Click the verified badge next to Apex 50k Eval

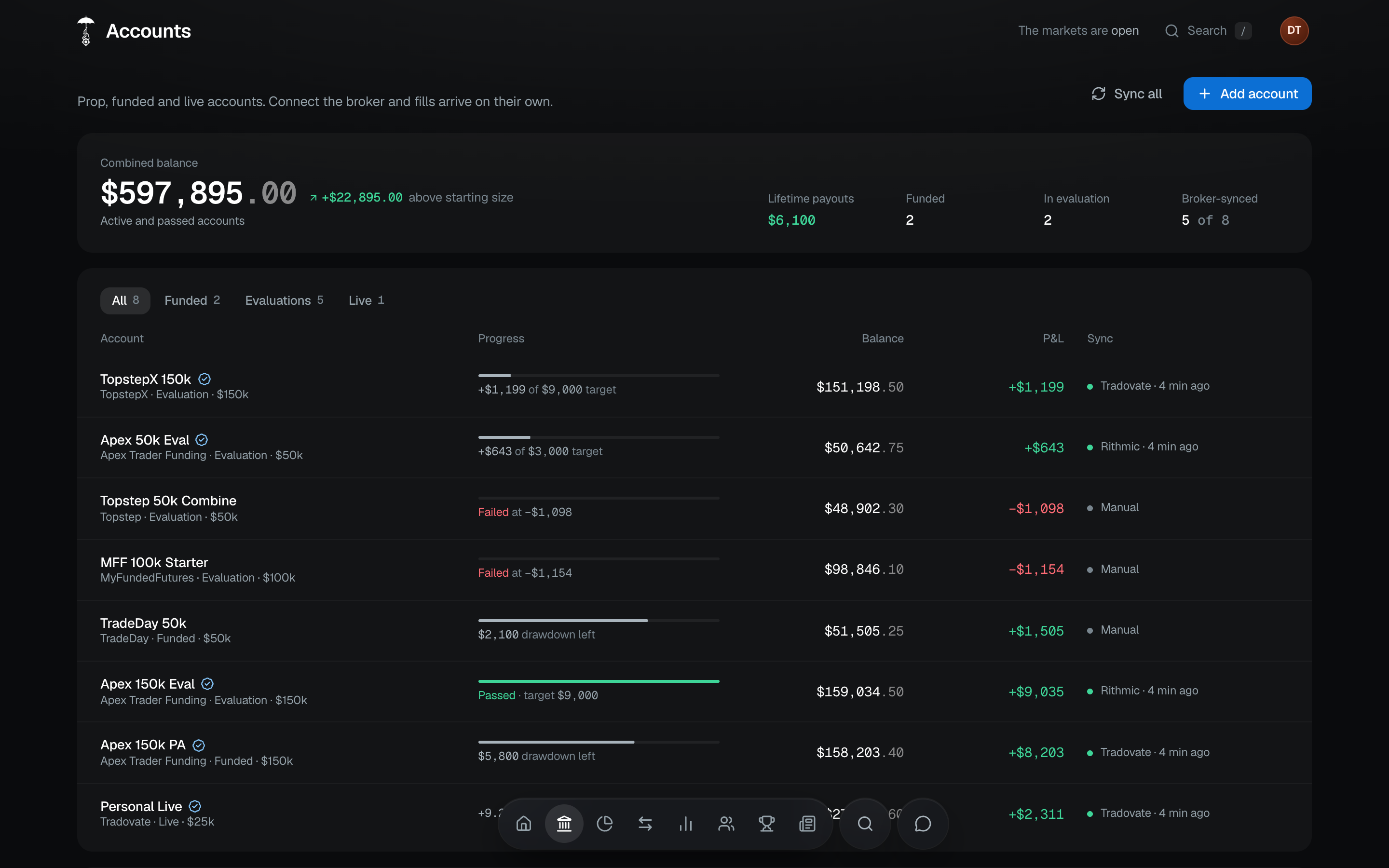coord(202,440)
